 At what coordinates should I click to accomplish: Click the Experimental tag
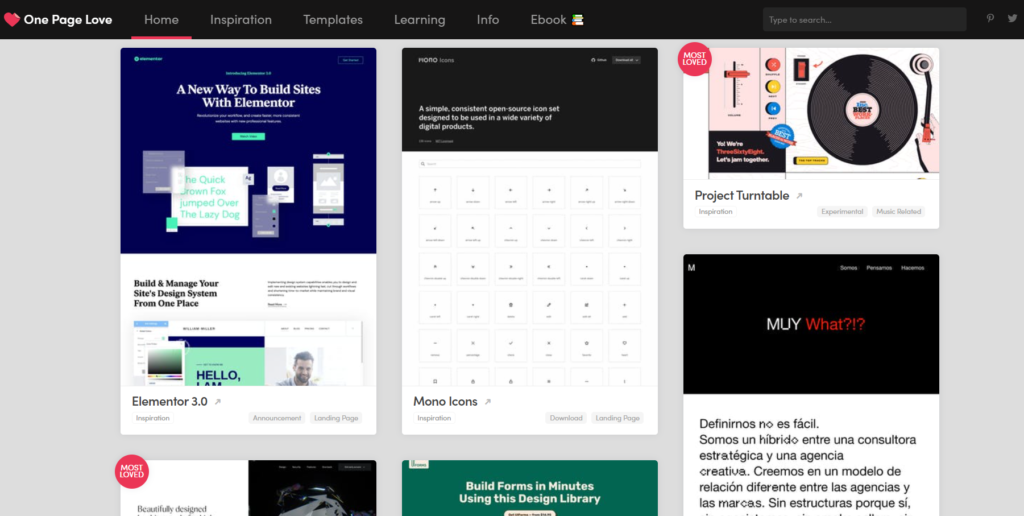point(842,212)
